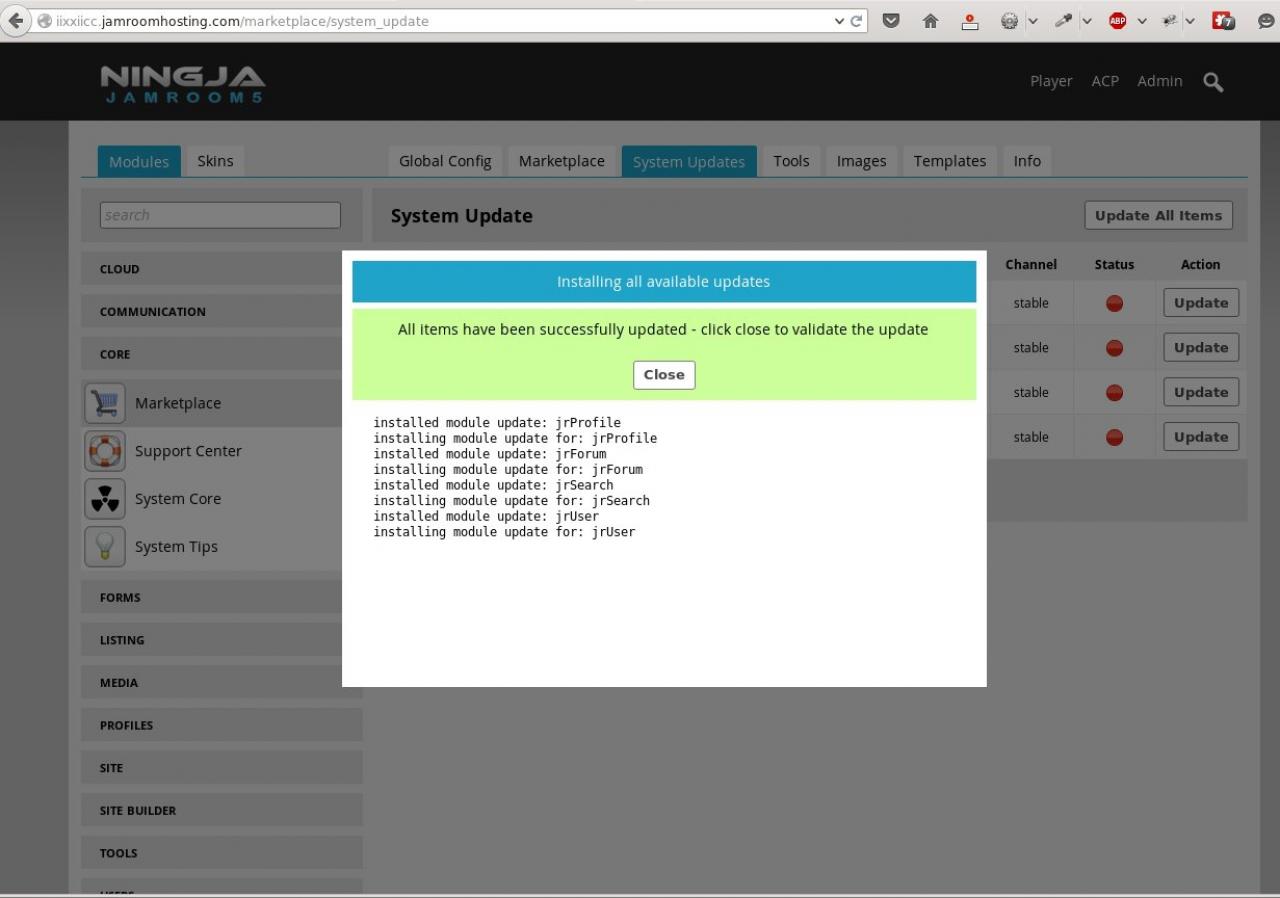Open Support Center via lifebuoy icon
1280x898 pixels.
coord(105,451)
